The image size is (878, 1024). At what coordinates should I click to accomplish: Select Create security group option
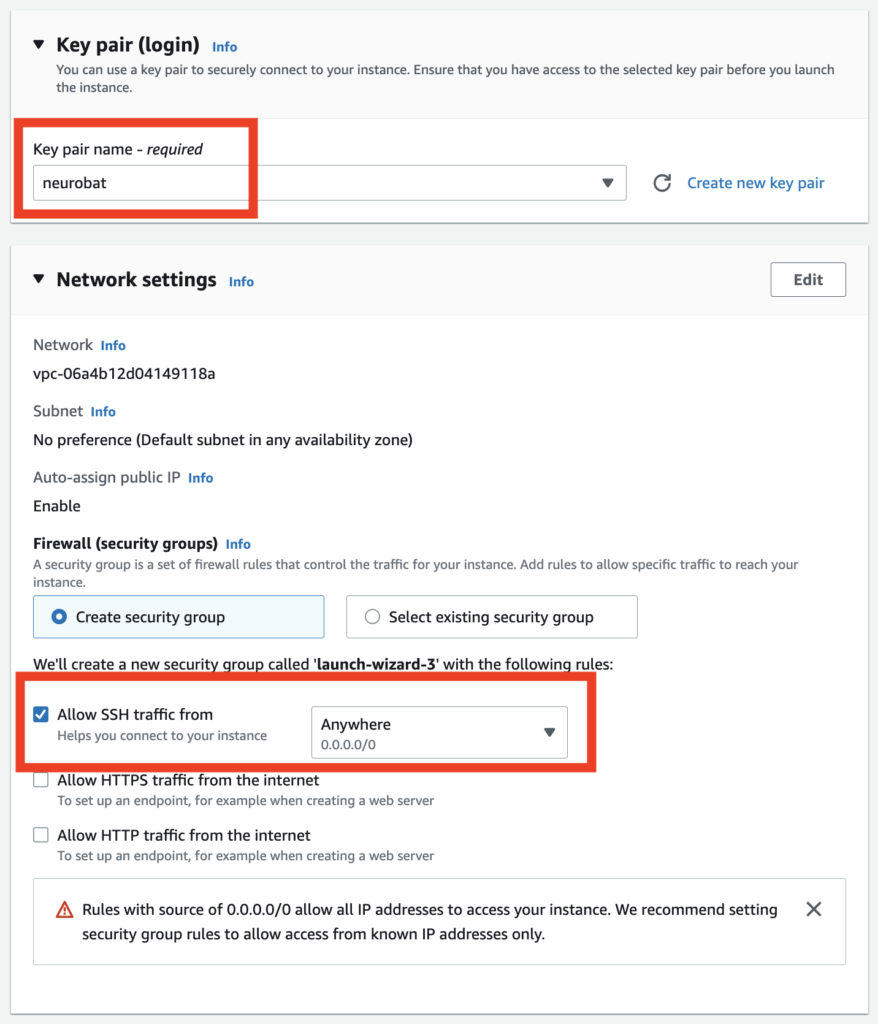click(59, 617)
